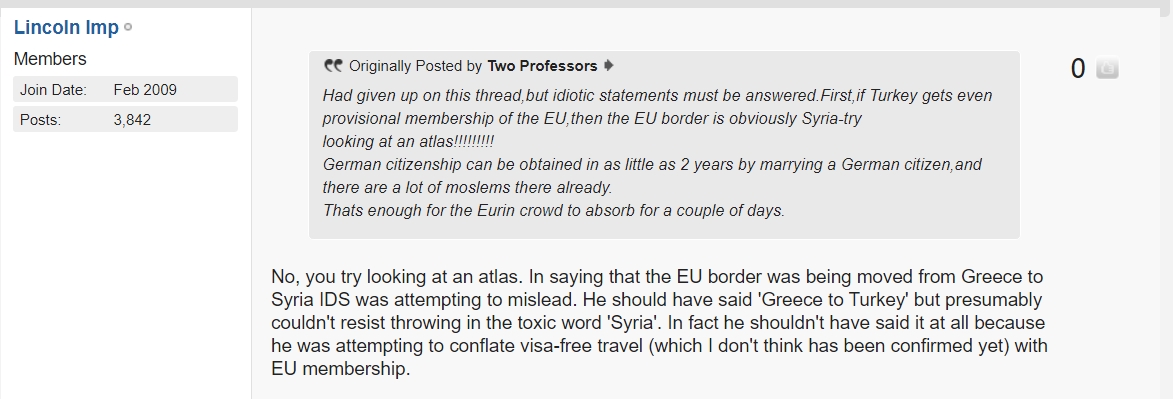Select the Join Date info row
This screenshot has width=1173, height=399.
(x=125, y=89)
